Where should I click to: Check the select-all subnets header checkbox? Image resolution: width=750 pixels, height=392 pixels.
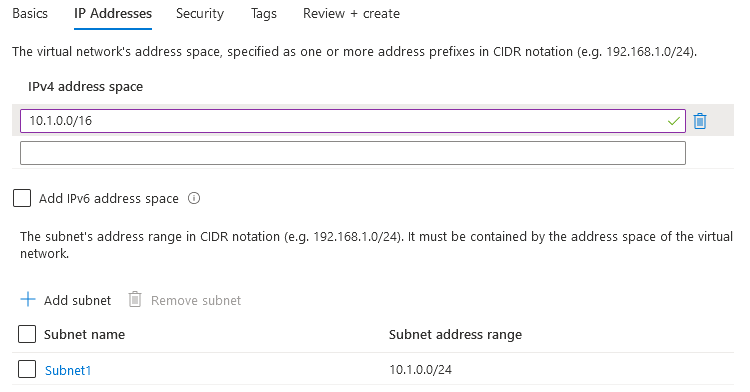[x=27, y=334]
